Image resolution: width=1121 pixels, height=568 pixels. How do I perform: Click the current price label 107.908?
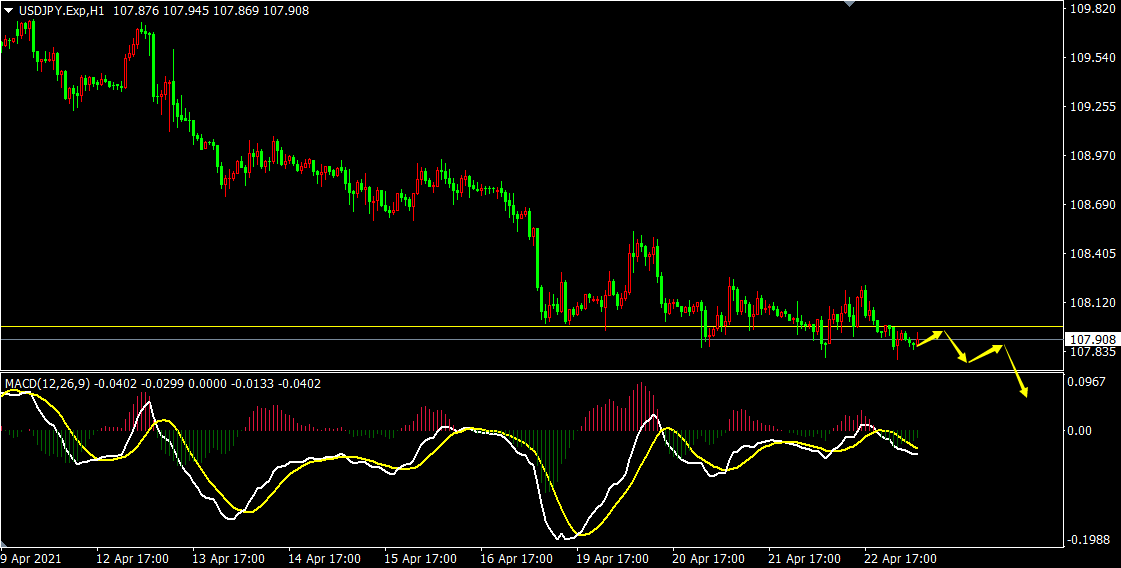[1090, 339]
